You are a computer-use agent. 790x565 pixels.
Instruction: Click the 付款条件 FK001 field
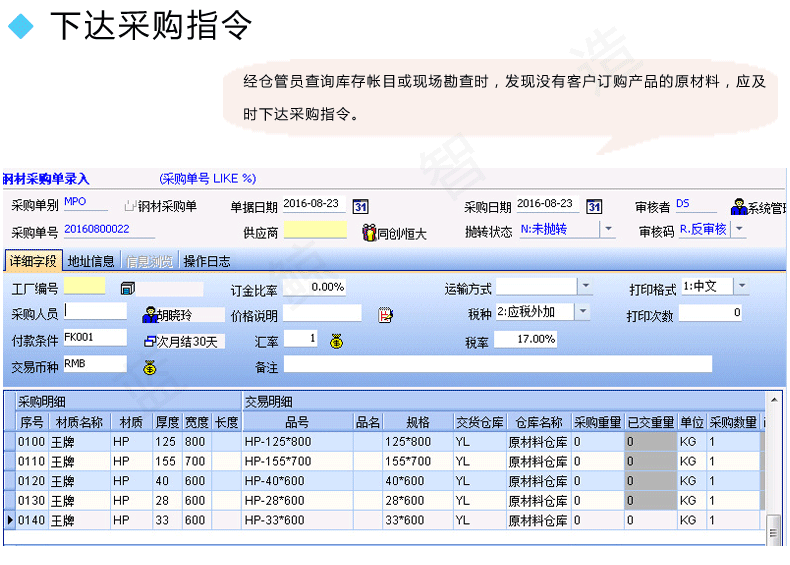point(95,338)
